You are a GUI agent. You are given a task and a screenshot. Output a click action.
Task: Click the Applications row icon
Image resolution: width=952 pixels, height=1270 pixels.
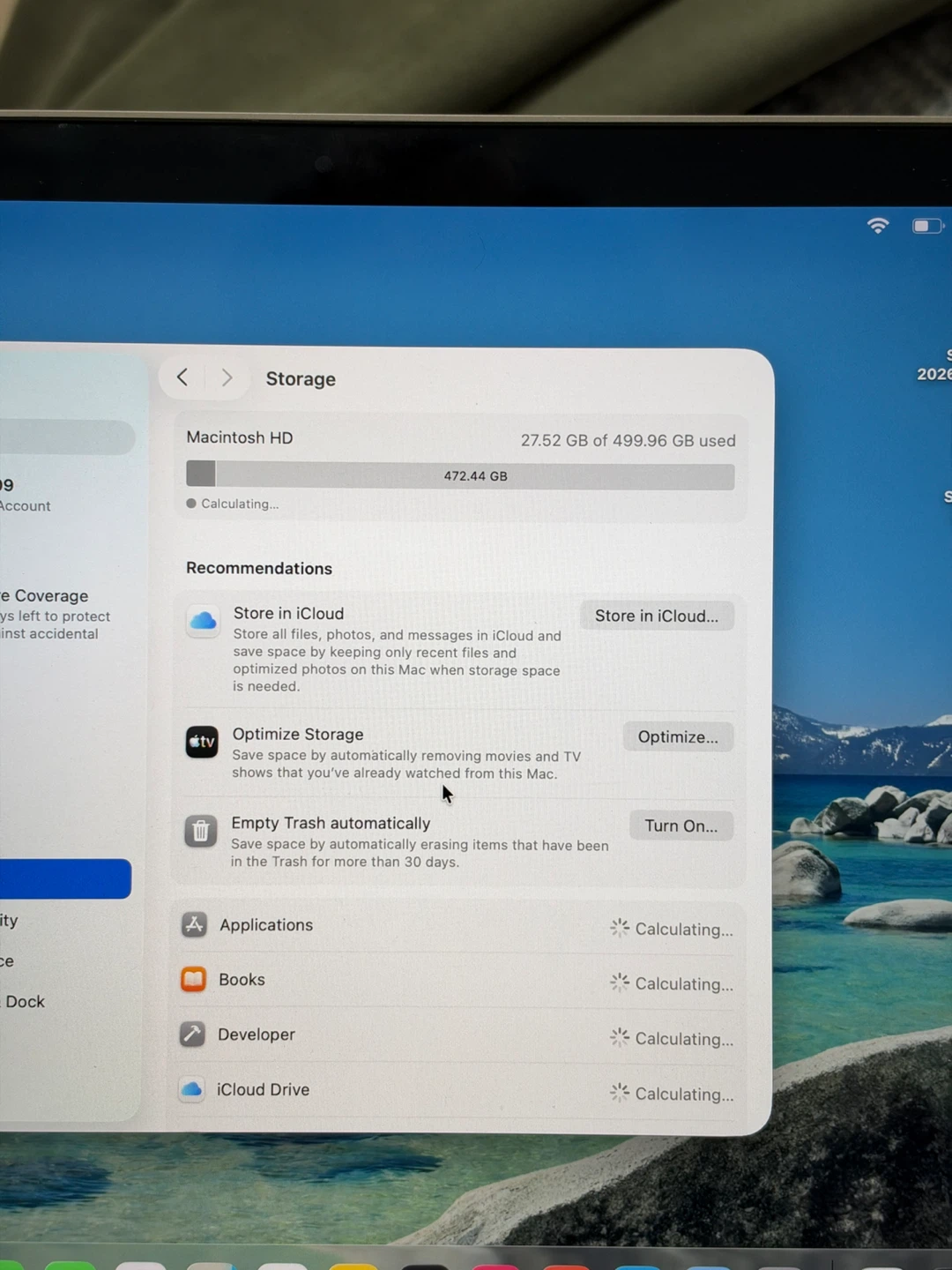click(x=194, y=924)
